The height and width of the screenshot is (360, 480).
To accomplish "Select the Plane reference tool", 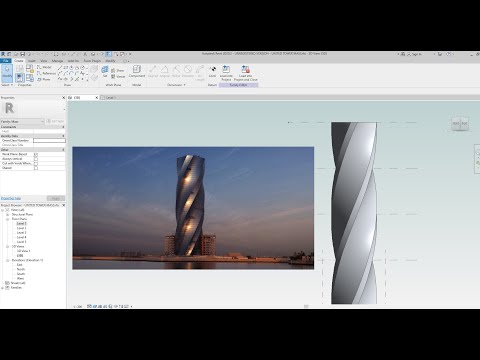I will click(x=44, y=79).
